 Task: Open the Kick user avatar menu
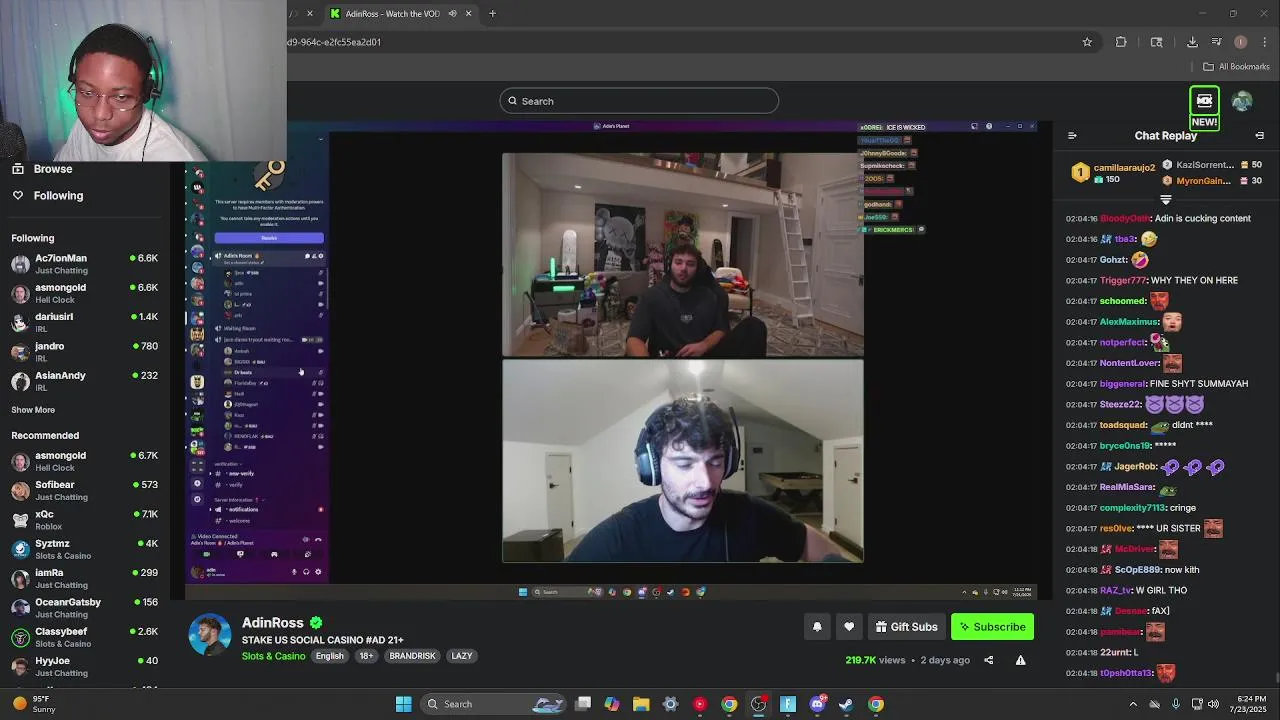point(1242,101)
